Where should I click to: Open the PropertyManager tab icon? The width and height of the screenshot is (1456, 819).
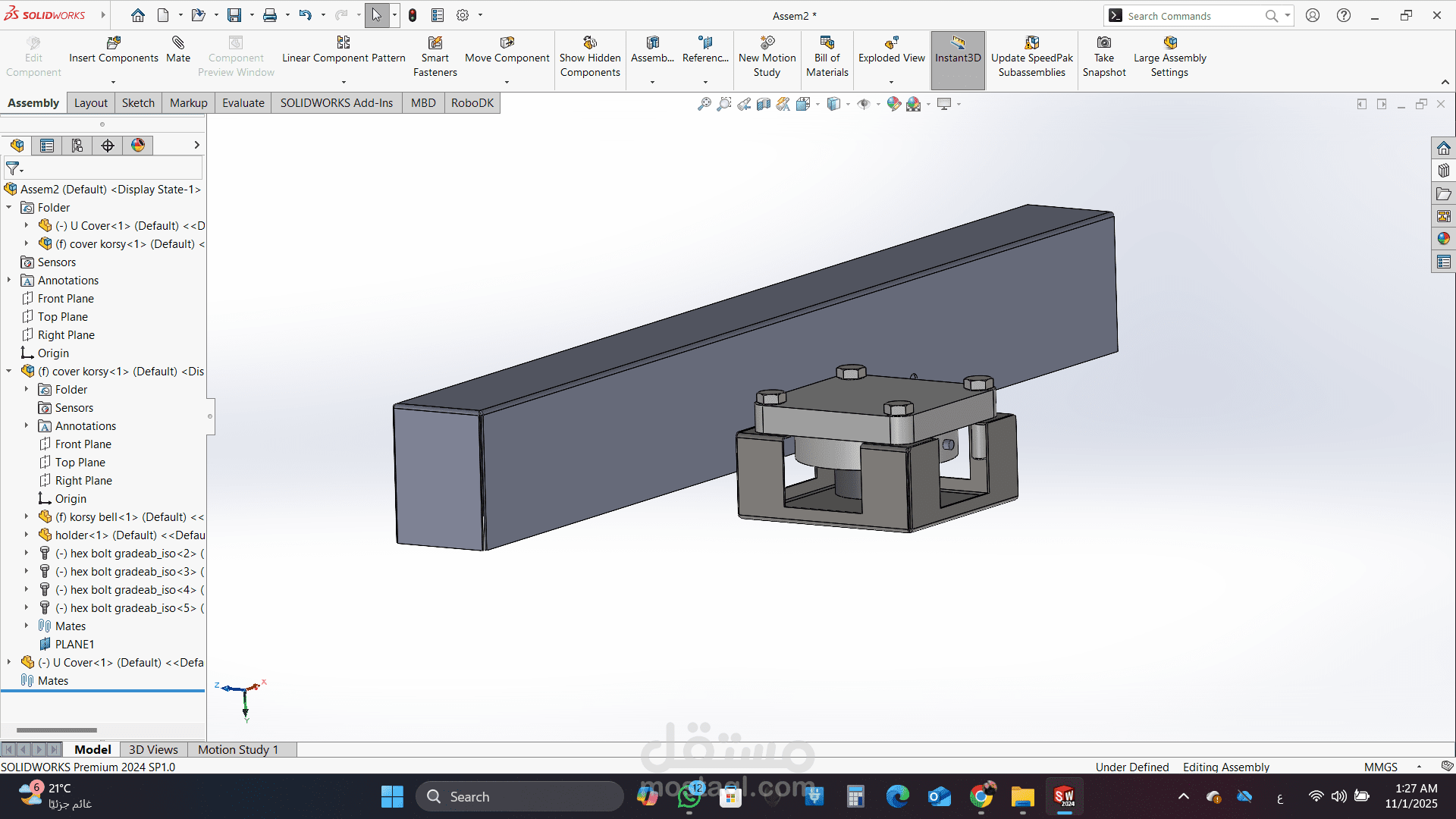pos(47,146)
